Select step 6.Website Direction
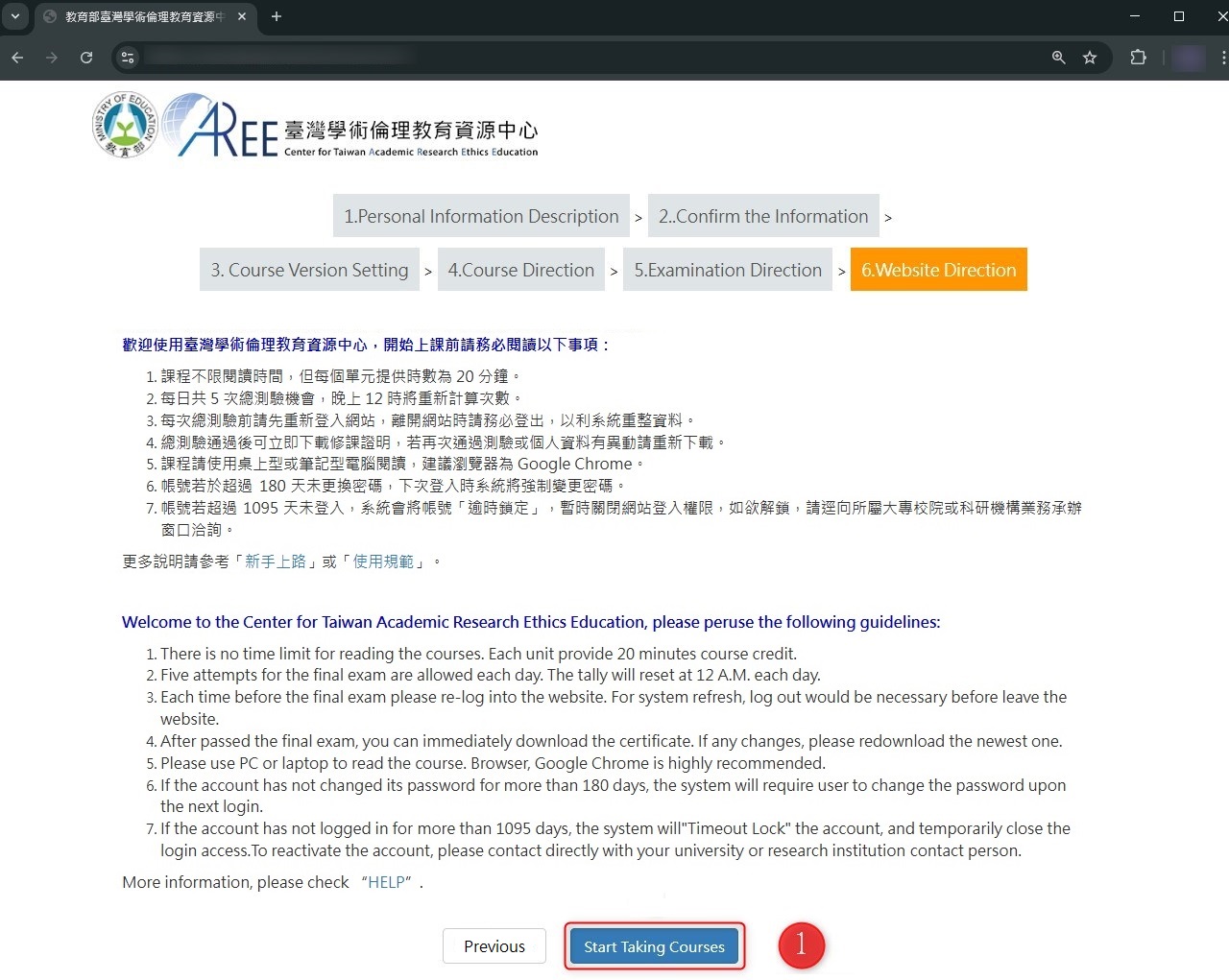The width and height of the screenshot is (1229, 980). pyautogui.click(x=938, y=270)
